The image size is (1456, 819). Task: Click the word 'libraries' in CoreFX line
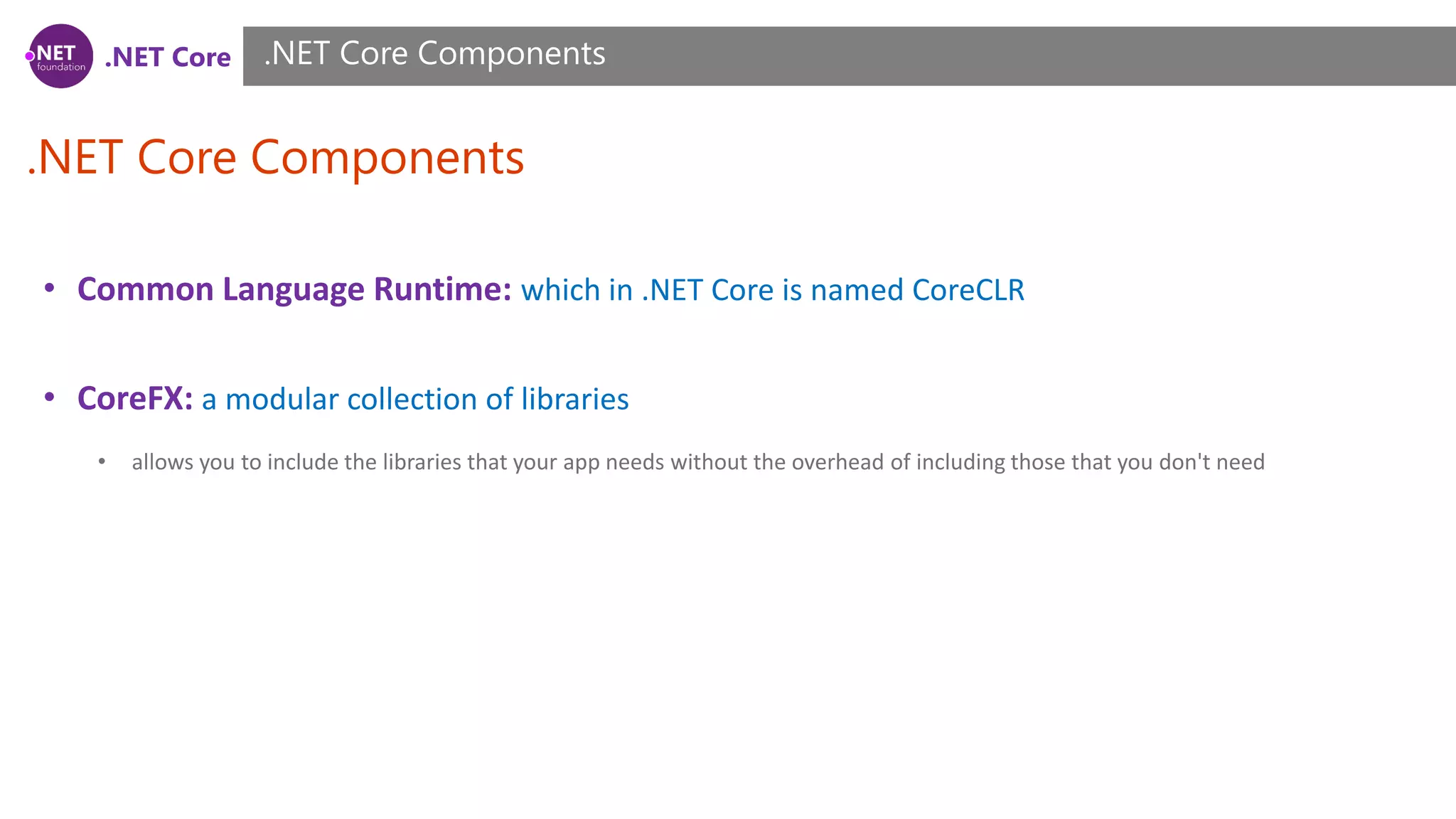pos(575,399)
